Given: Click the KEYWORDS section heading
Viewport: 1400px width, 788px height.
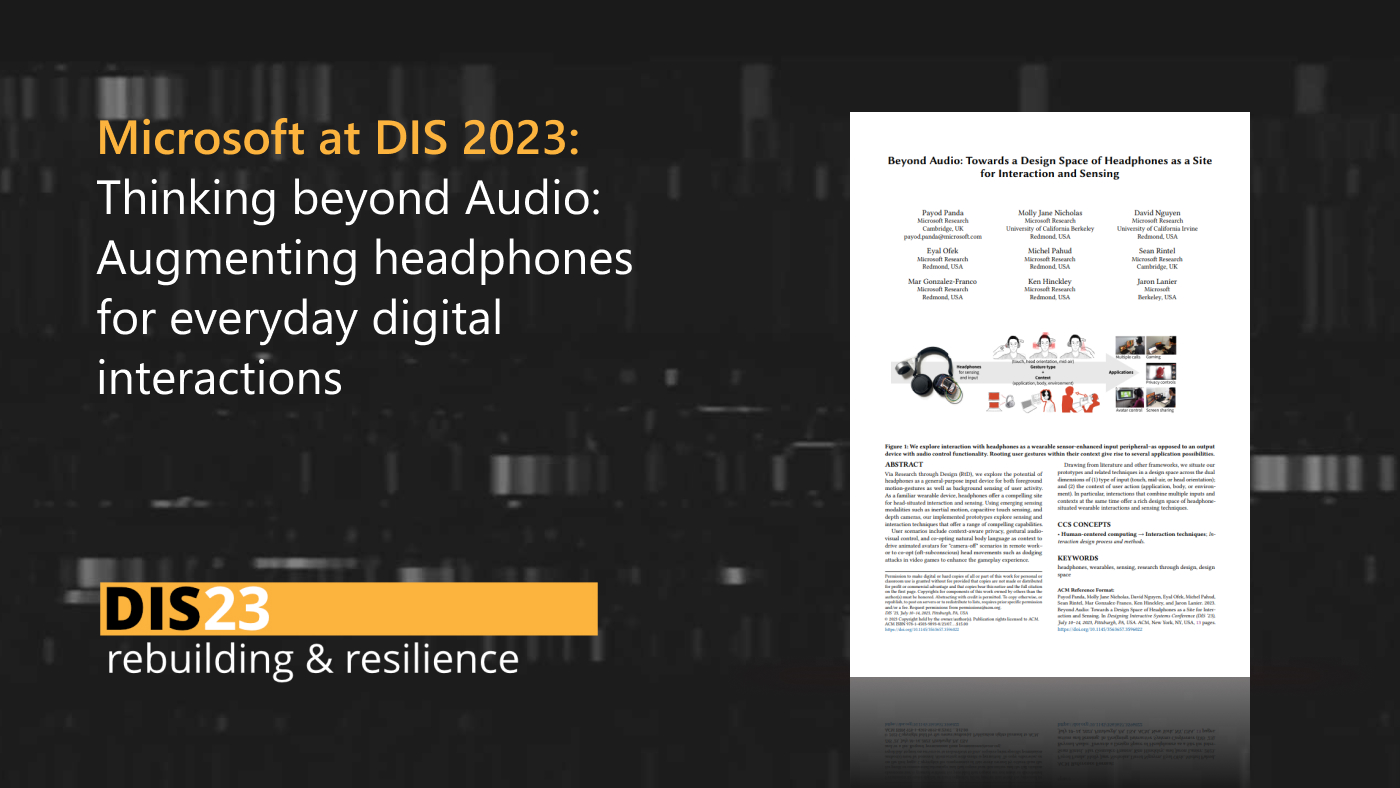Looking at the screenshot, I should pos(1080,558).
